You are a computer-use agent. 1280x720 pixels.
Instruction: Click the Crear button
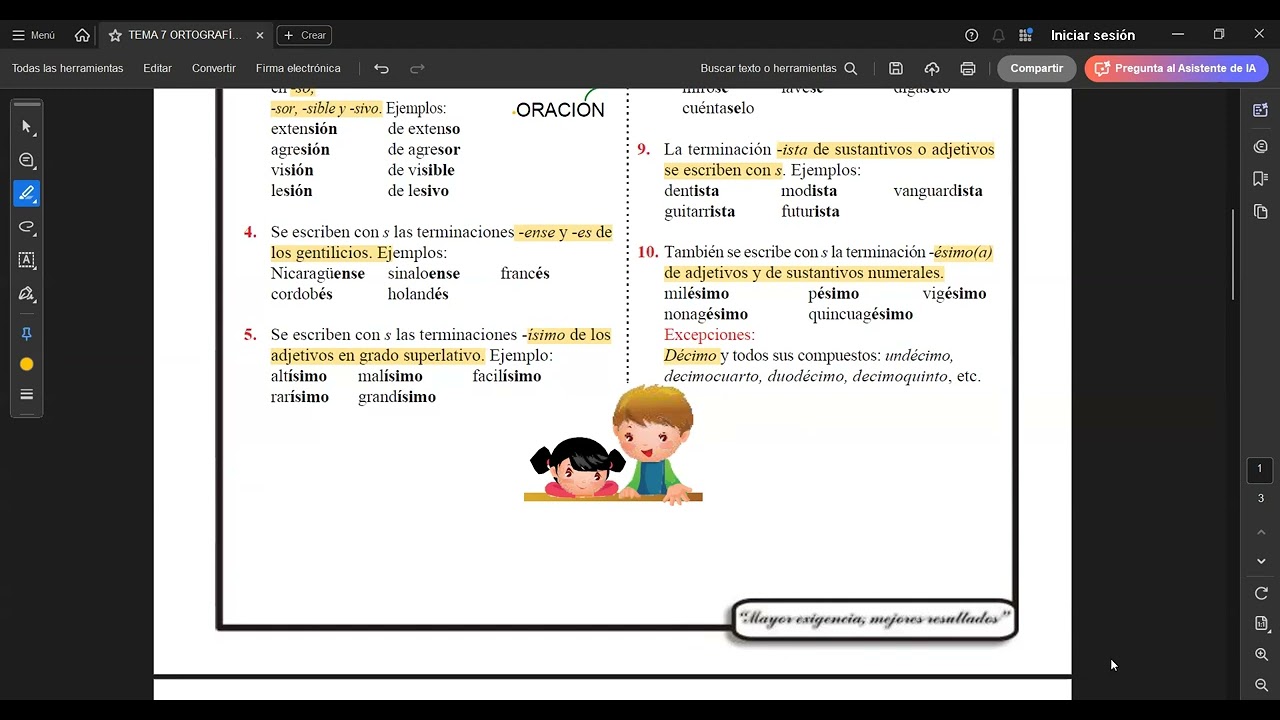(304, 35)
